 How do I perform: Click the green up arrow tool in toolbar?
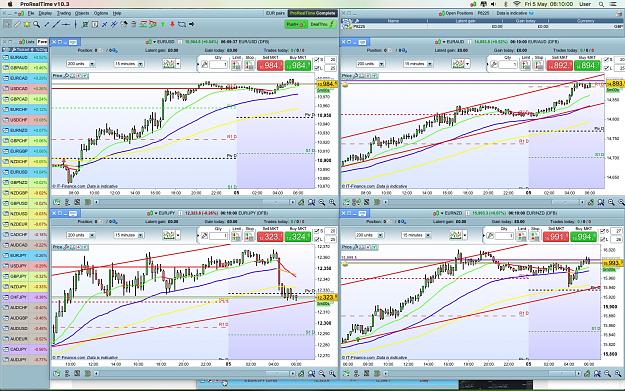point(163,24)
